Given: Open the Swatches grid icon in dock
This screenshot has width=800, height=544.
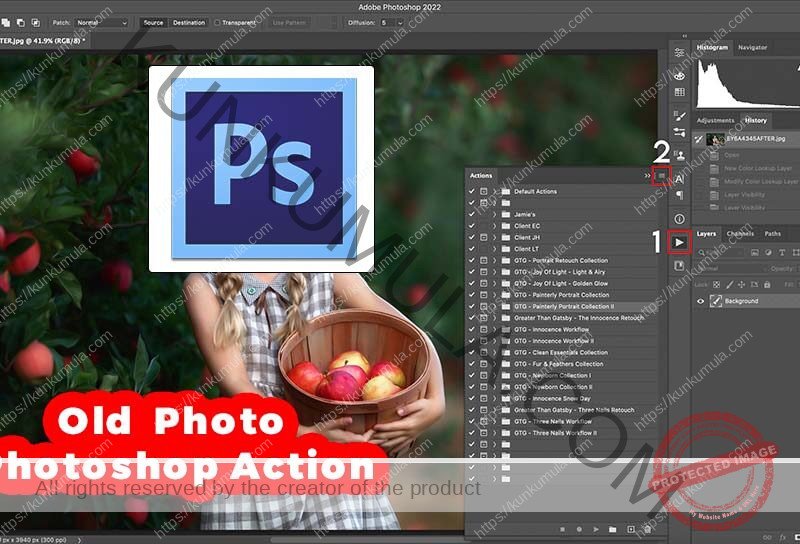Looking at the screenshot, I should [x=679, y=92].
